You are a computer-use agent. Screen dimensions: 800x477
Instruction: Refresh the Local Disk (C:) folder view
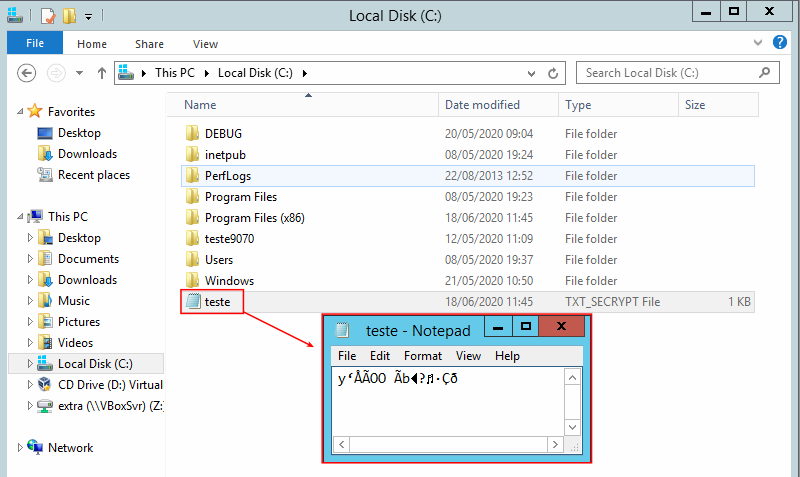tap(553, 73)
